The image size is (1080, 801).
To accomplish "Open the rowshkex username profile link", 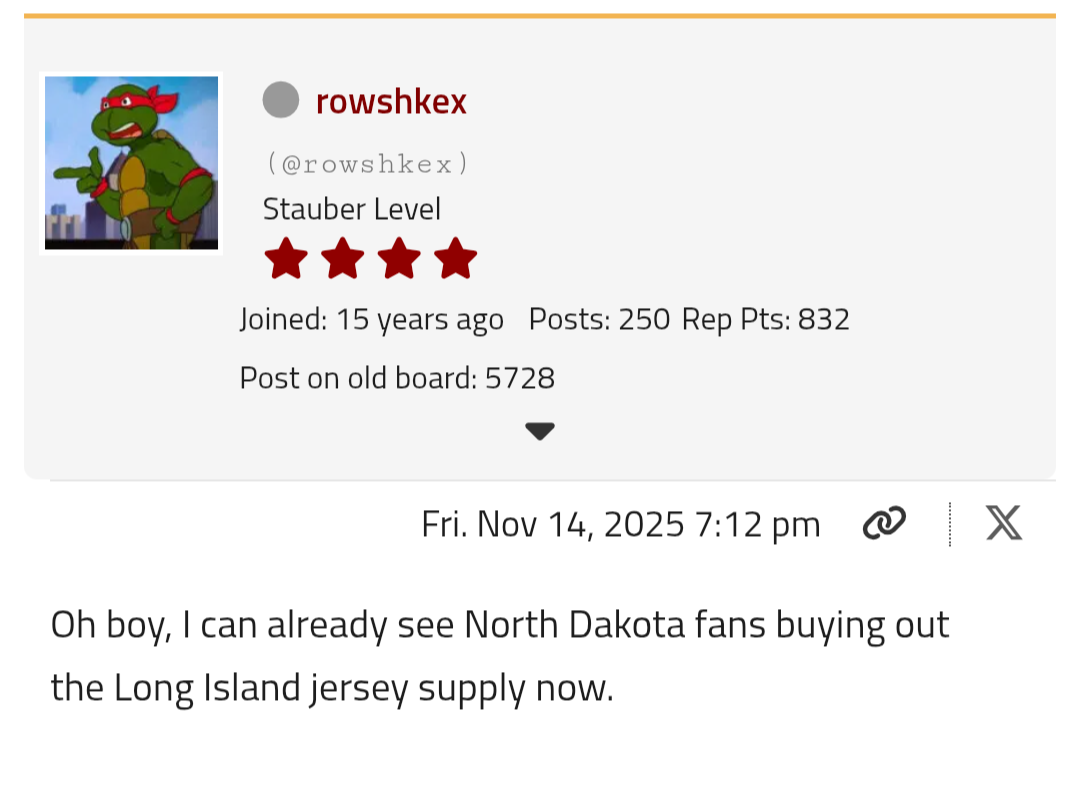I will click(391, 101).
